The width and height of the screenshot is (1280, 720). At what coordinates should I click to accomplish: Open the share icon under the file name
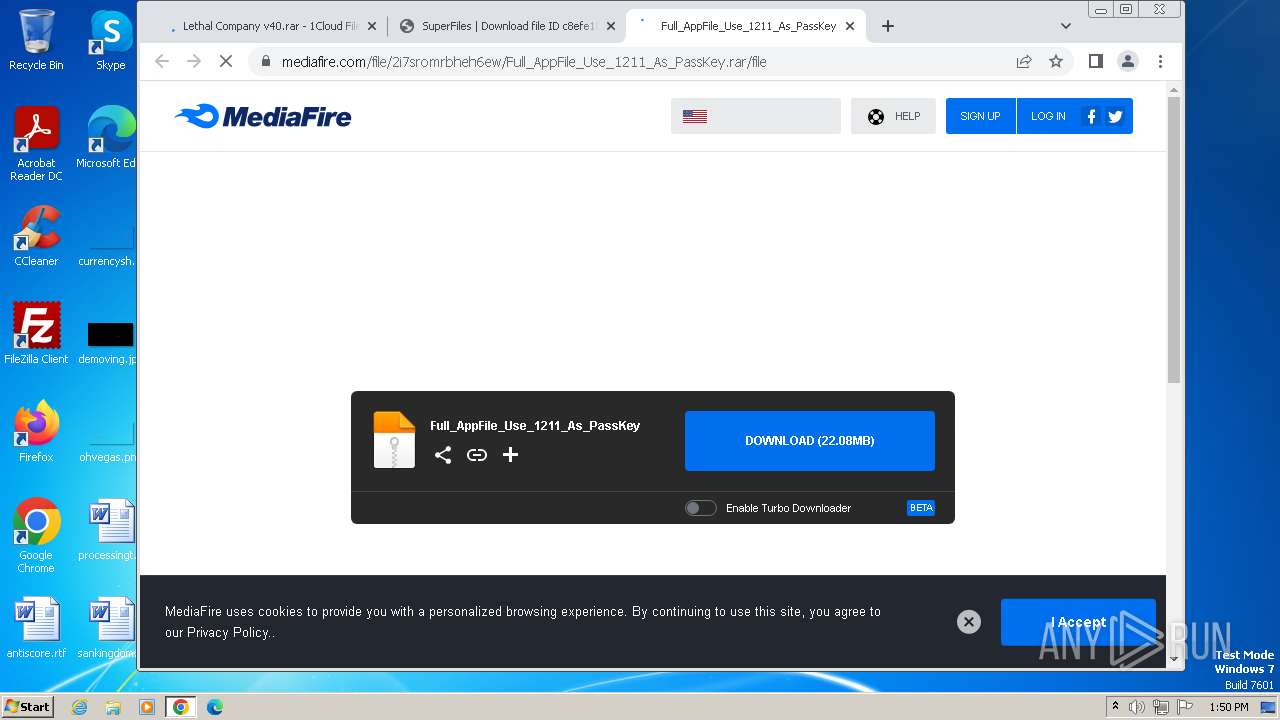point(443,455)
